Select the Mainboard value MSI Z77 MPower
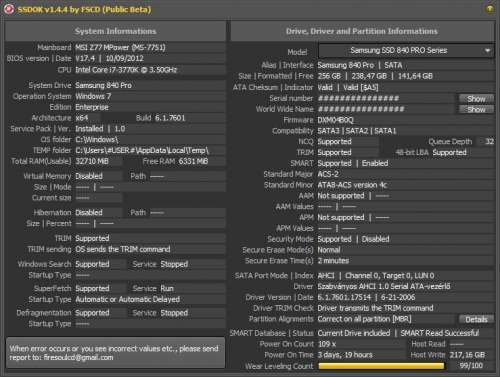 point(120,47)
